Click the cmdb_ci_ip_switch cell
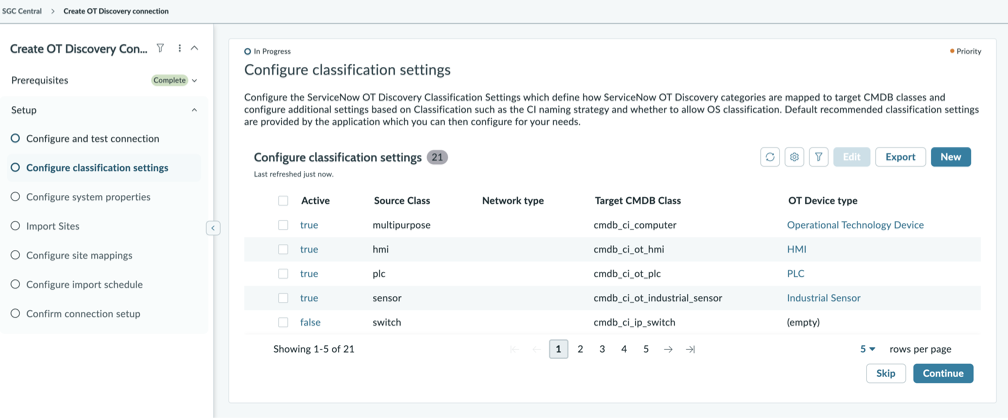Viewport: 1008px width, 420px height. (634, 322)
